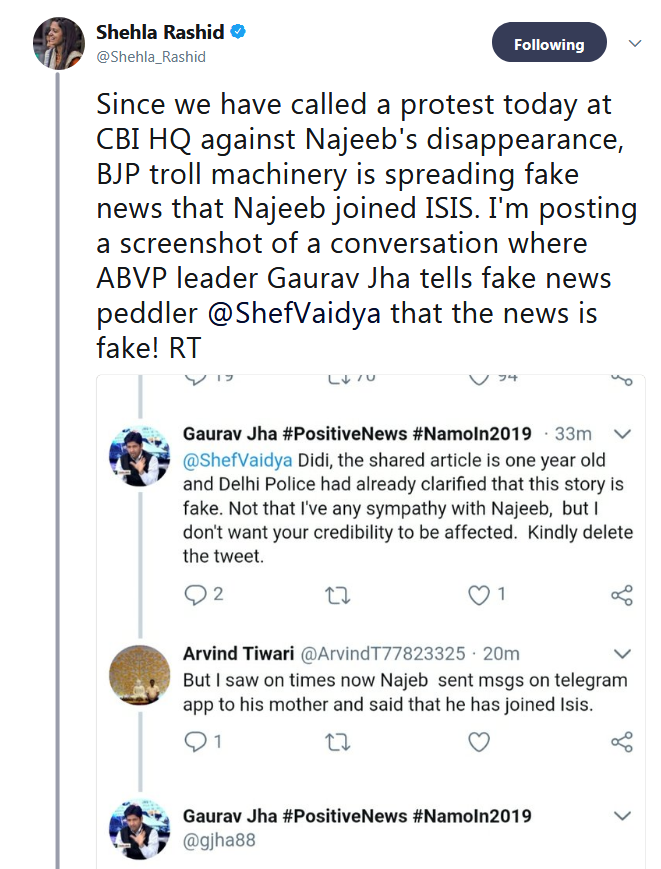Viewport: 661px width, 869px height.
Task: Toggle the Following button
Action: 549,44
